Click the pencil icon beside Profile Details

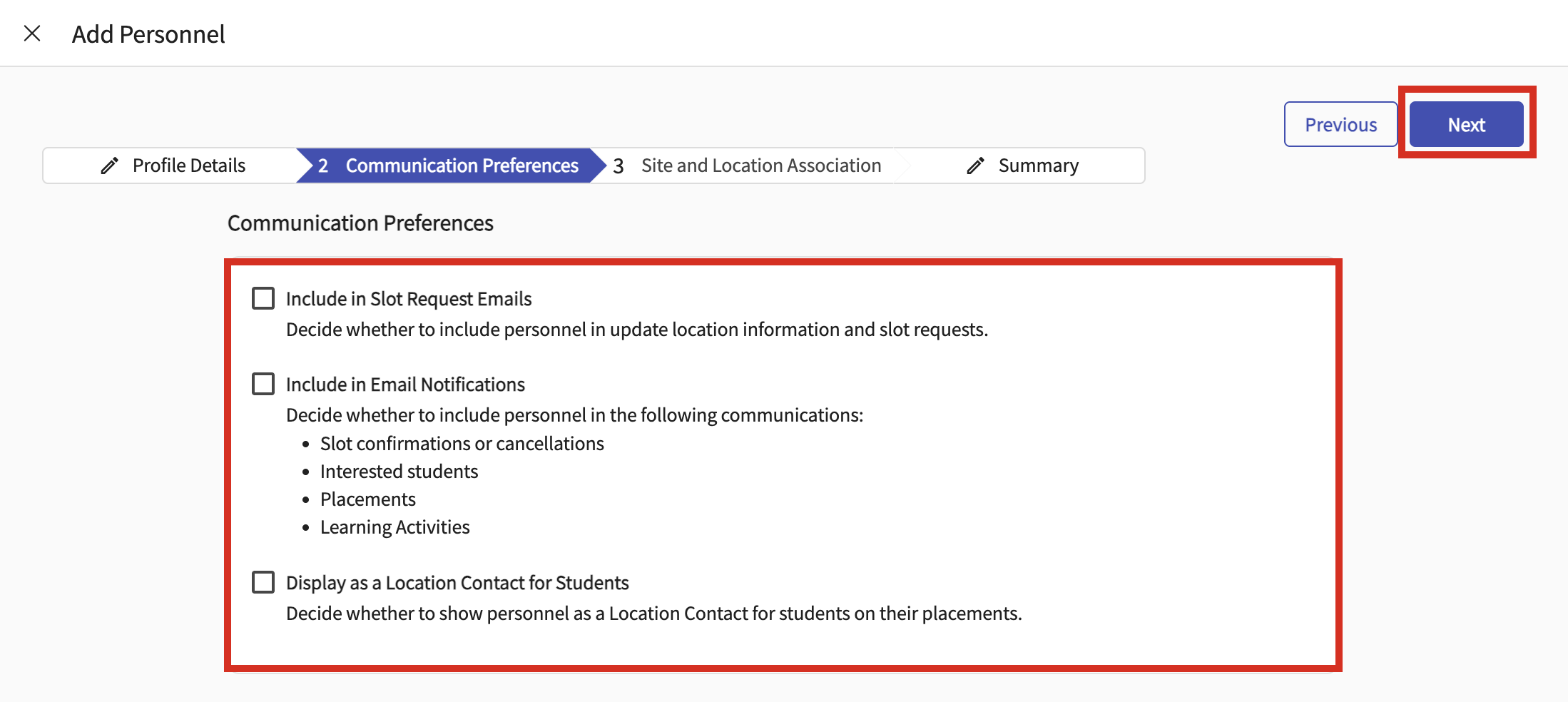click(x=109, y=166)
